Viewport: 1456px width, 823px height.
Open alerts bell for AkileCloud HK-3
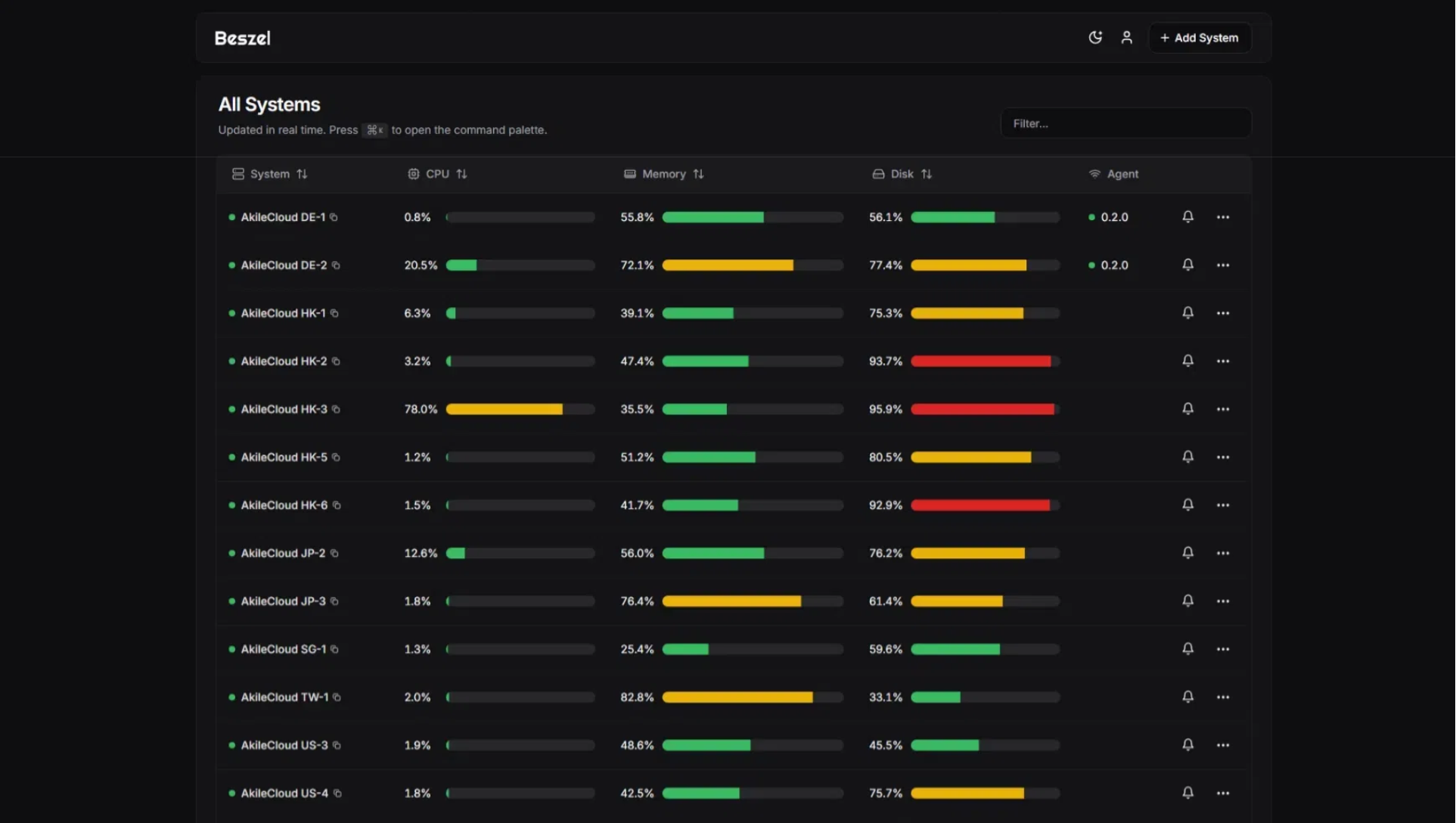(1187, 409)
